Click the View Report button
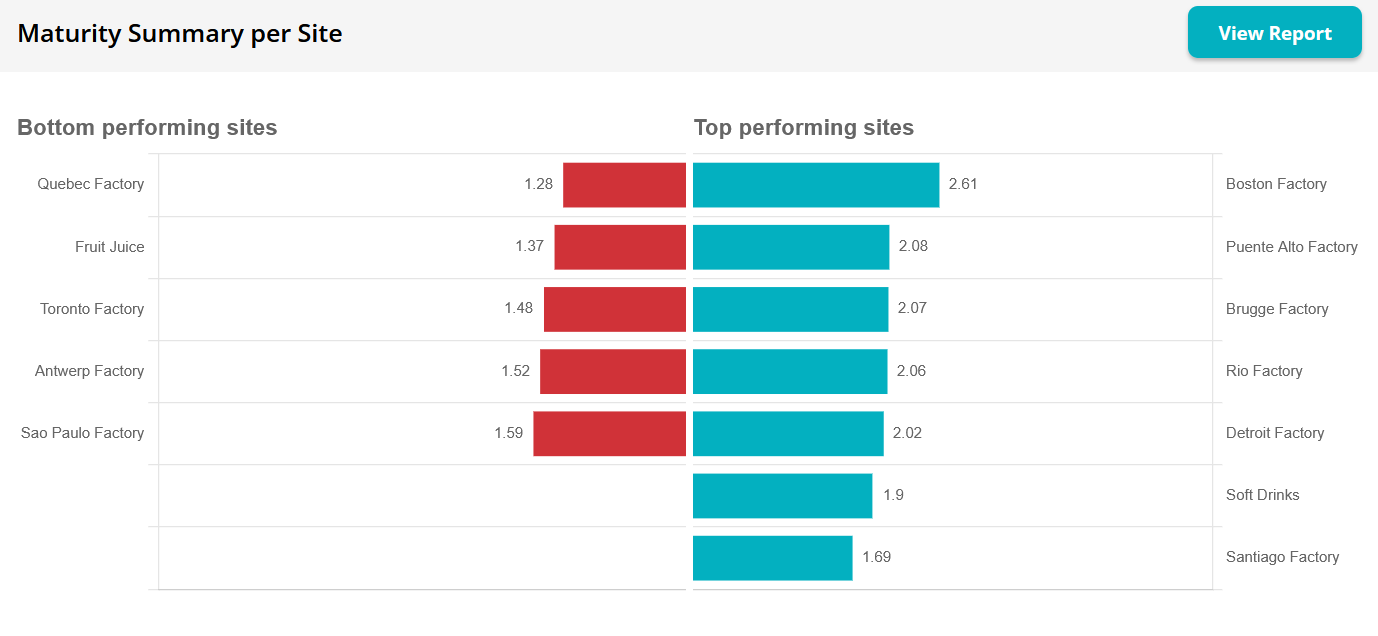1378x636 pixels. point(1274,33)
